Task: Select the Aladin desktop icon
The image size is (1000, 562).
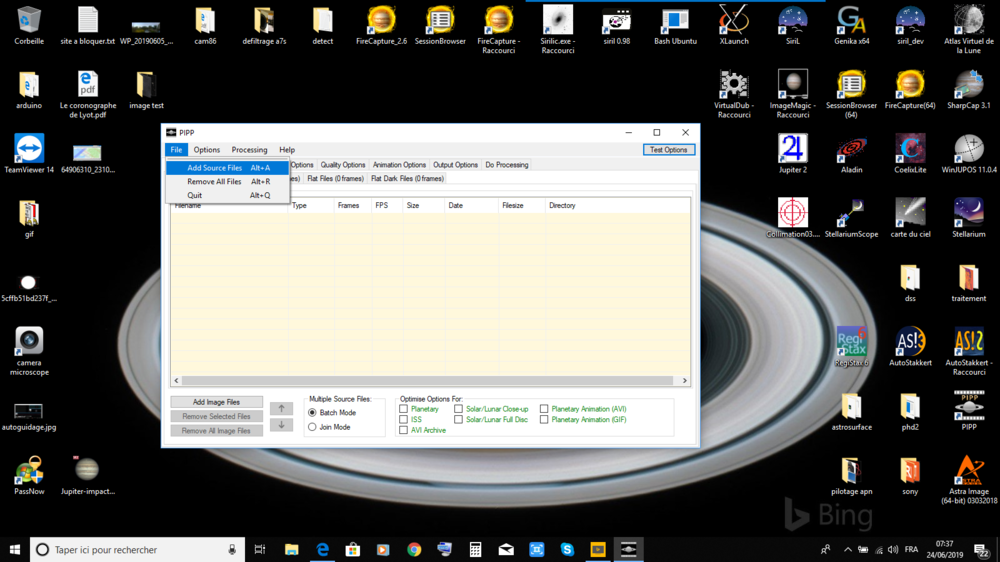Action: (x=851, y=154)
